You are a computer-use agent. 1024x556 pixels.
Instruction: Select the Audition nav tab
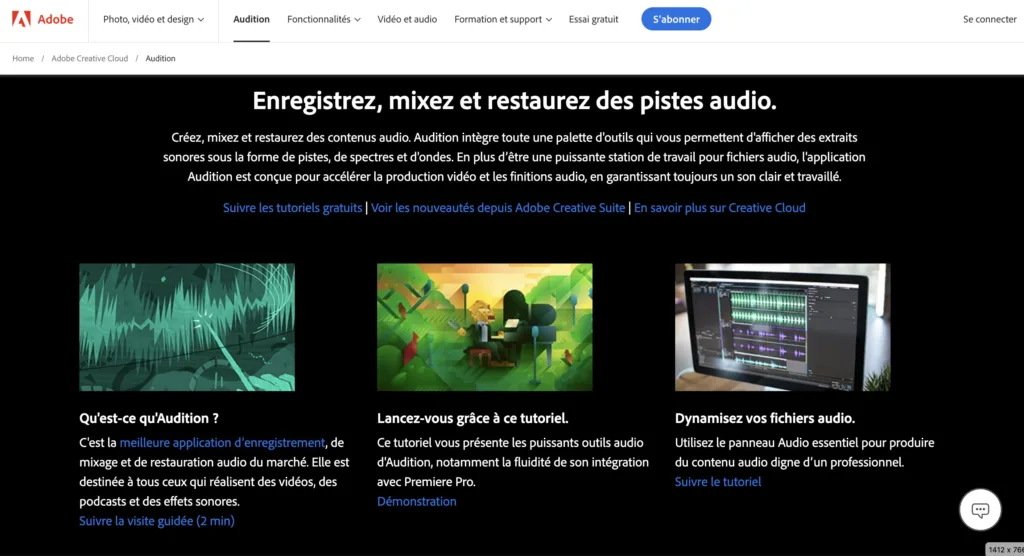tap(251, 19)
